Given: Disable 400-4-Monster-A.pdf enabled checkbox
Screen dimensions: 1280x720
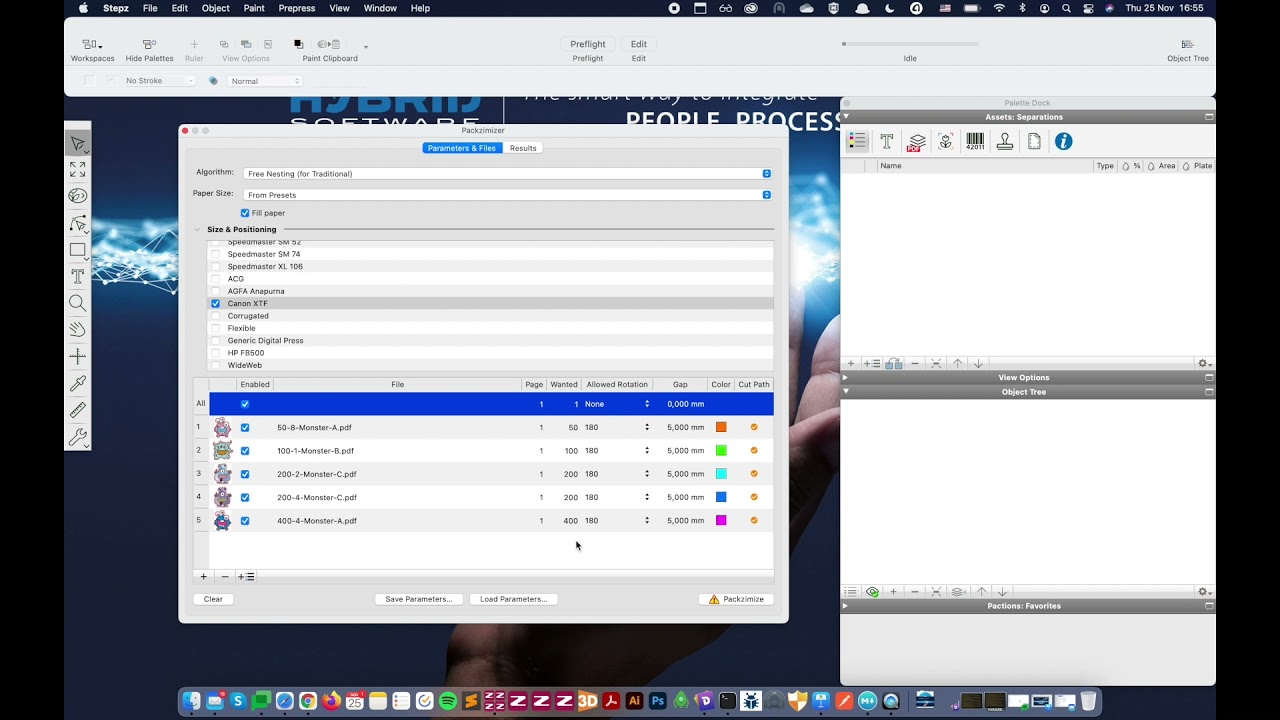Looking at the screenshot, I should point(245,521).
